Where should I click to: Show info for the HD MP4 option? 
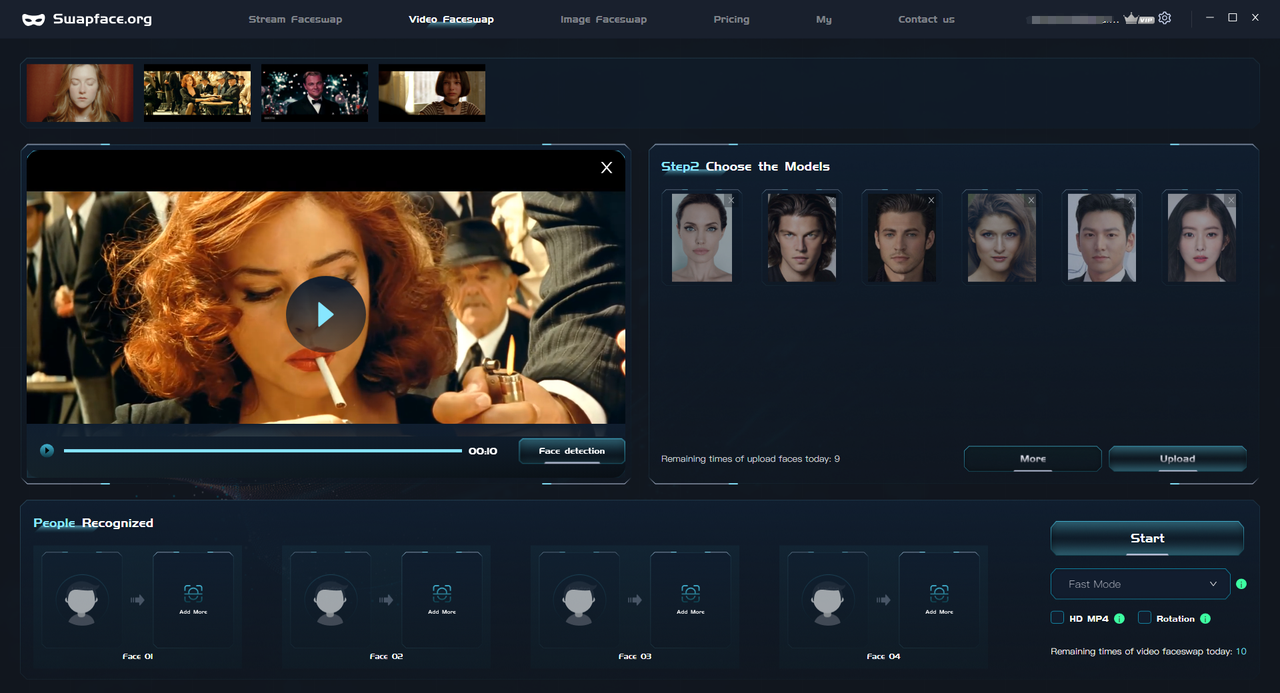point(1119,619)
